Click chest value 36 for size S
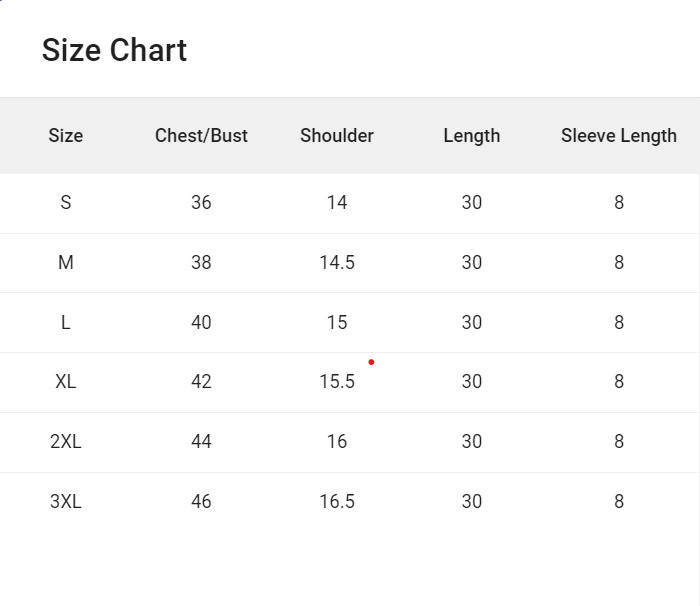 coord(201,203)
